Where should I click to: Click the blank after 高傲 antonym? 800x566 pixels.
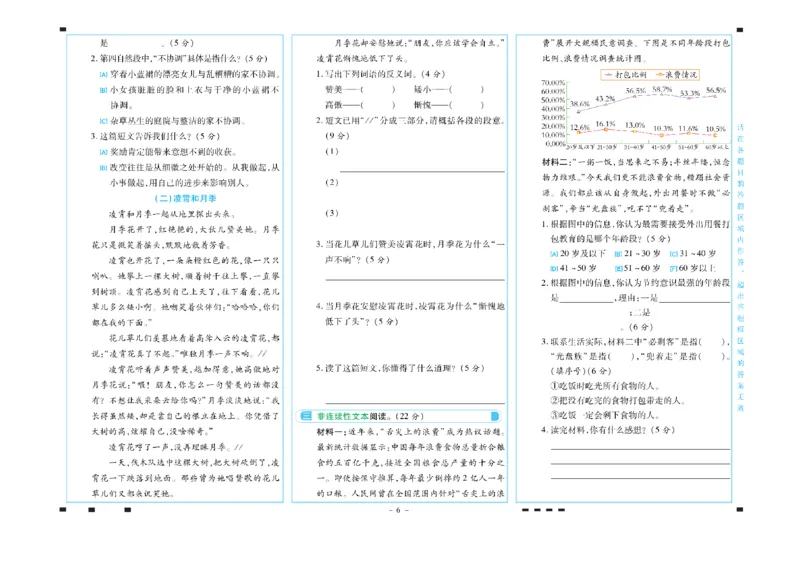coord(378,105)
